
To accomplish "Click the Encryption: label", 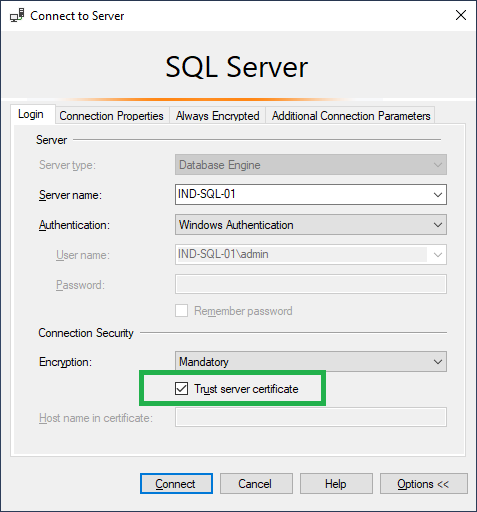I will pos(65,362).
